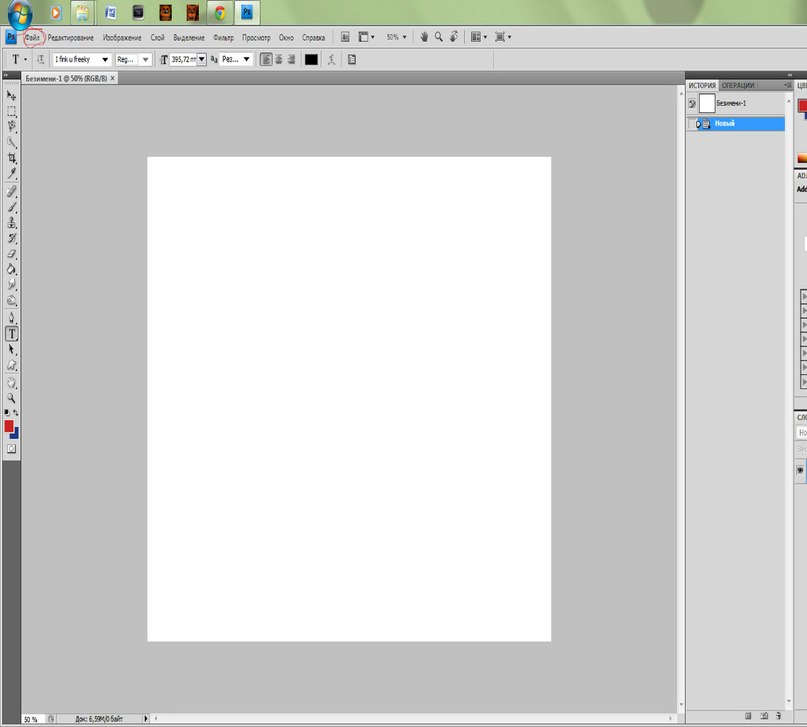Select the Eraser tool
The width and height of the screenshot is (807, 727).
click(11, 254)
